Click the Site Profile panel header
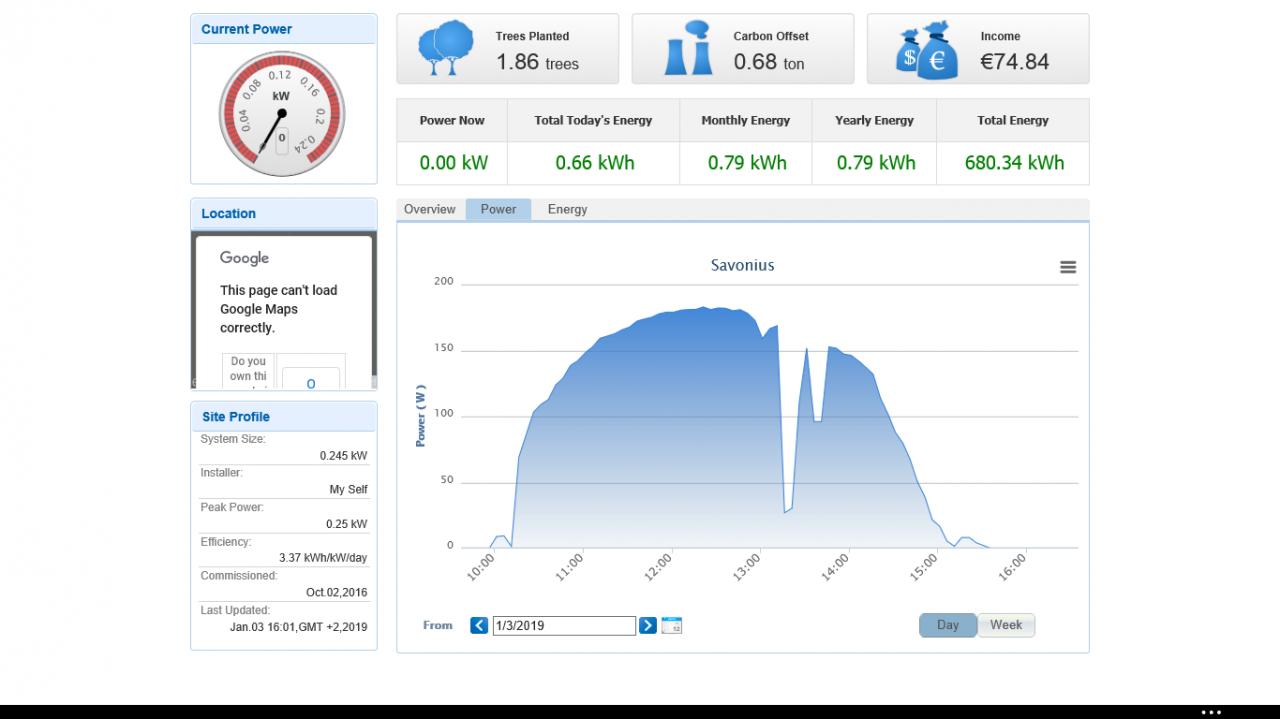The image size is (1280, 719). 284,417
